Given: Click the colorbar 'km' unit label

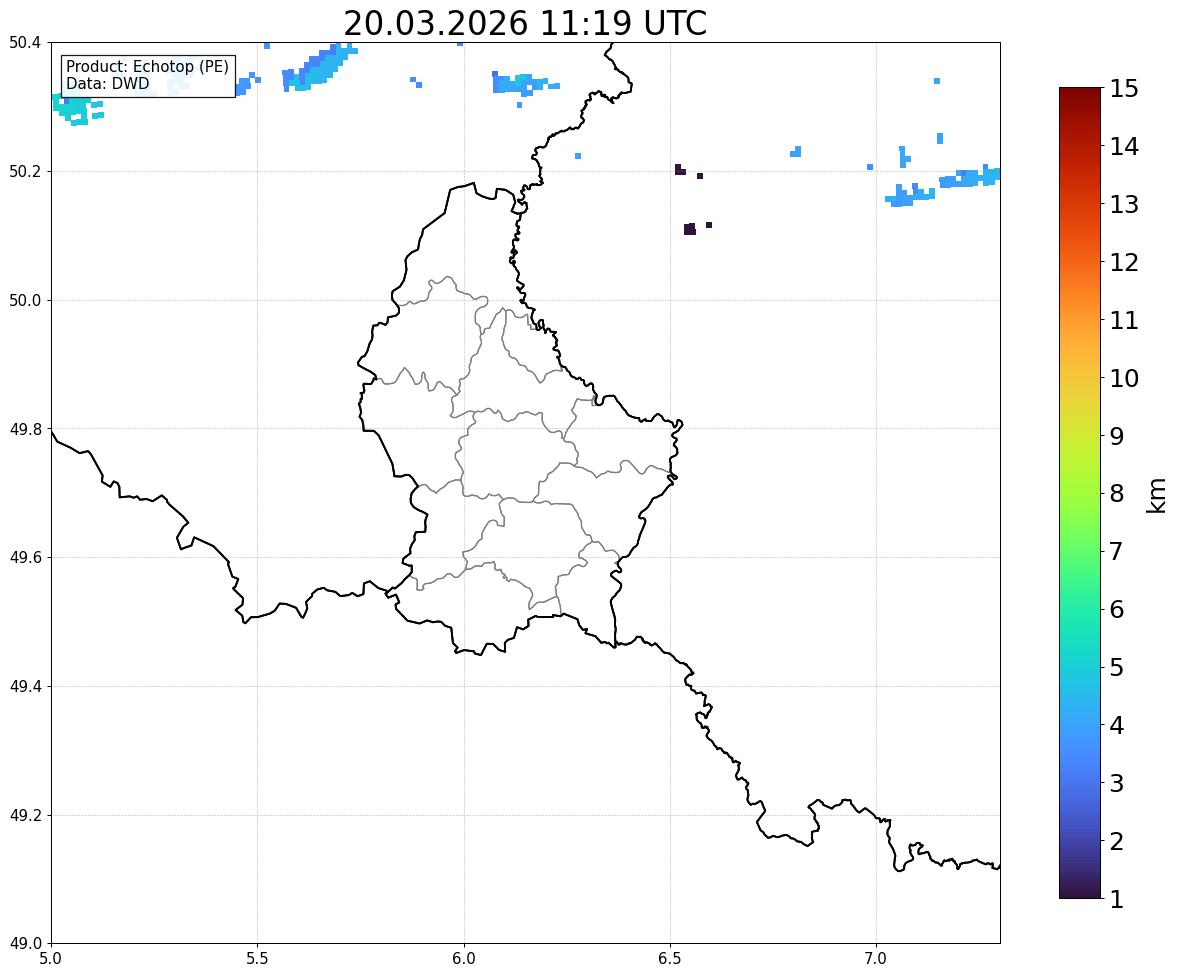Looking at the screenshot, I should tap(1157, 494).
